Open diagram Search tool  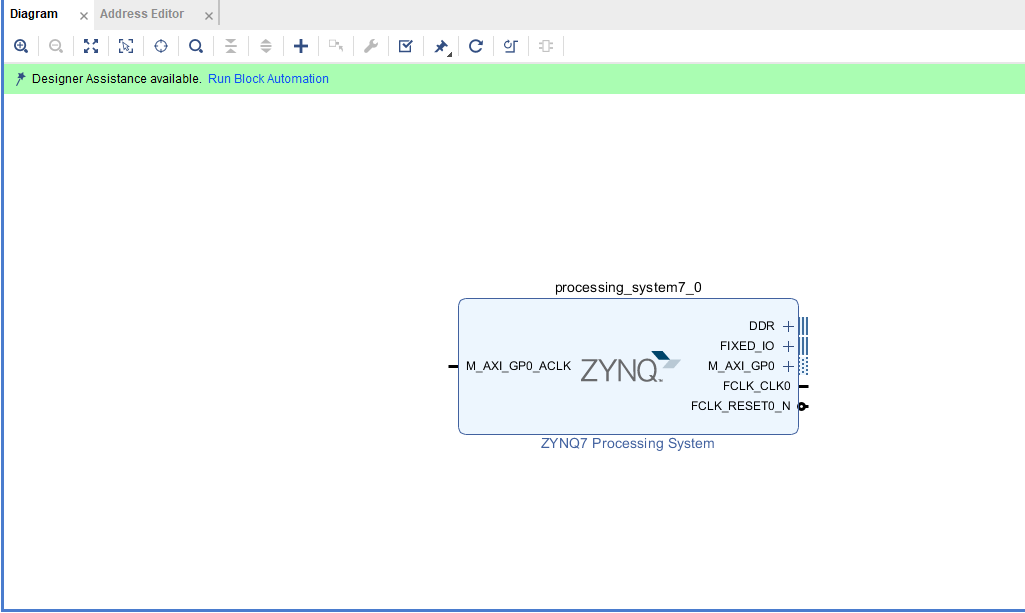point(195,46)
